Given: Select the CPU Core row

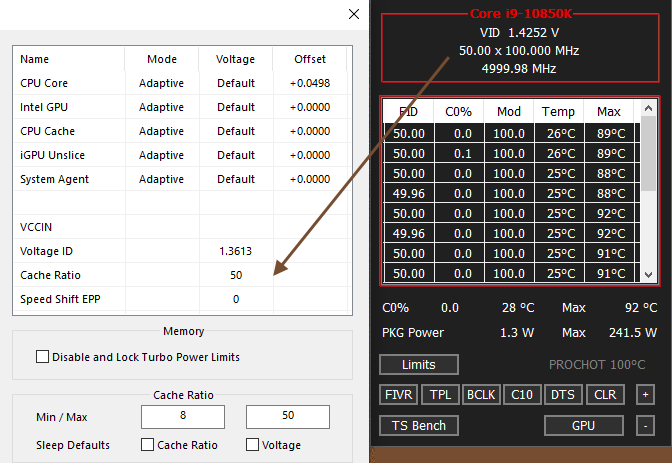Looking at the screenshot, I should 180,83.
